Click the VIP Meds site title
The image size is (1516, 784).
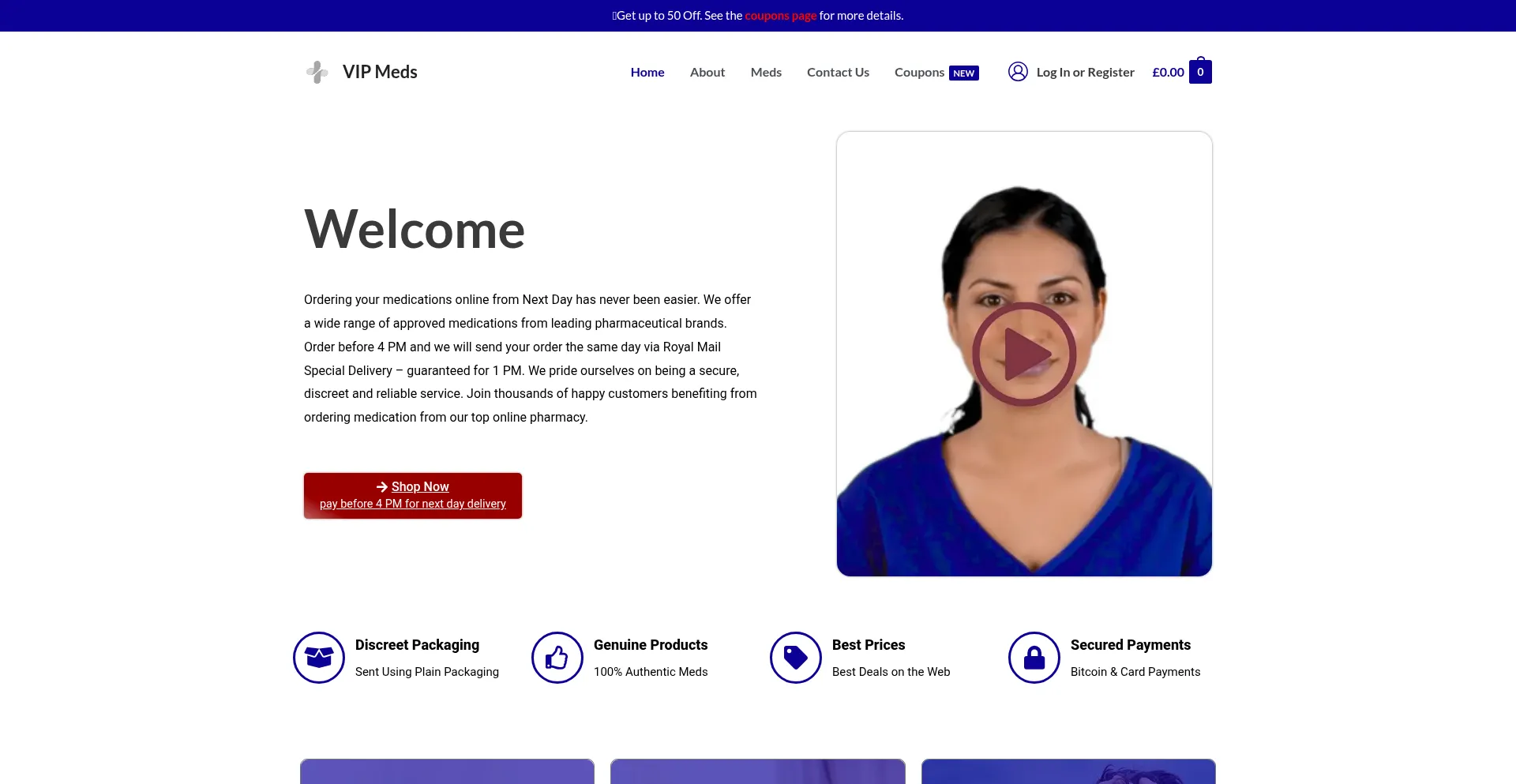coord(380,72)
